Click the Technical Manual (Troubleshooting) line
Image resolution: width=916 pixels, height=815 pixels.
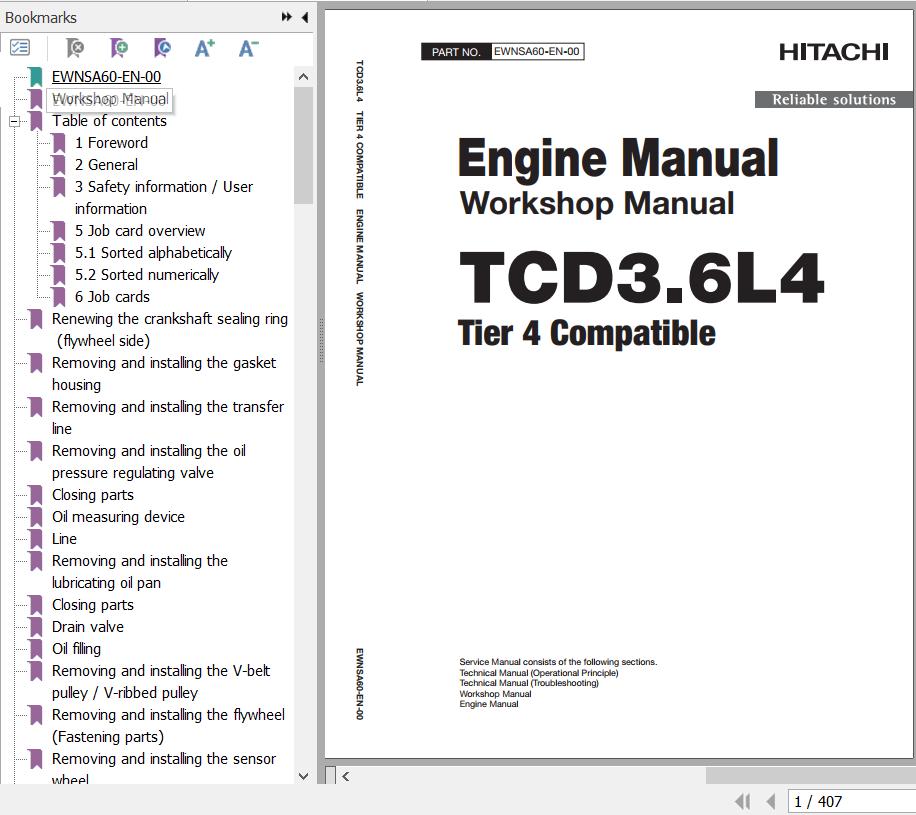click(x=529, y=683)
